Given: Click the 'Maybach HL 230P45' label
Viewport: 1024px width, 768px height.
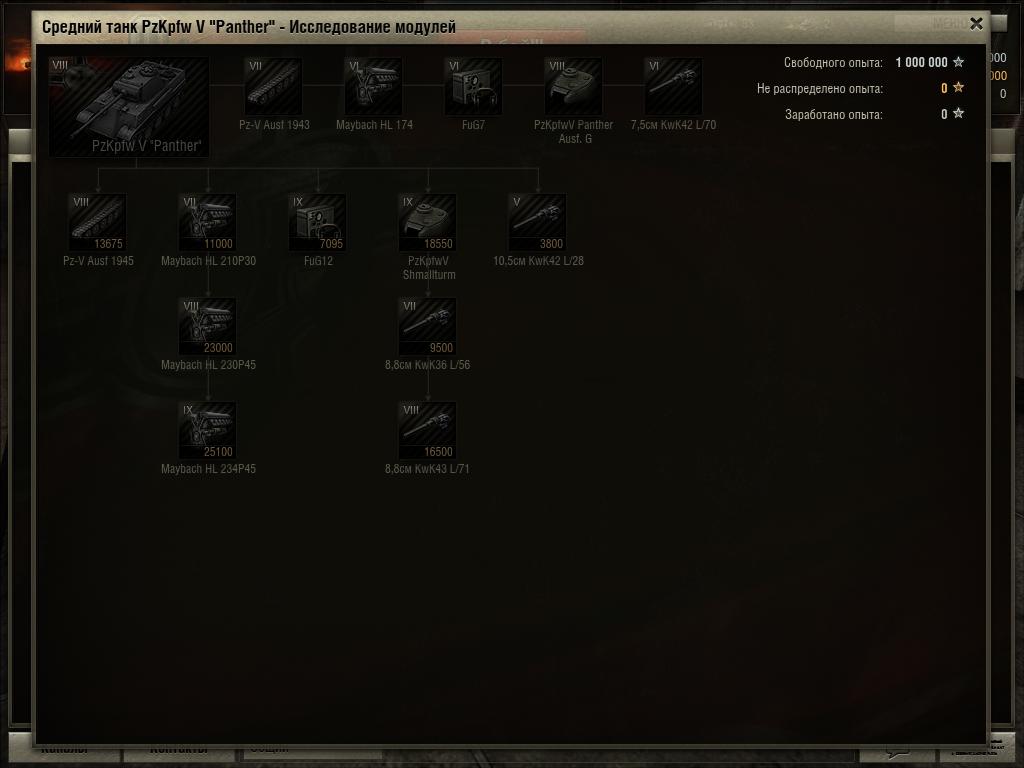Looking at the screenshot, I should tap(208, 365).
